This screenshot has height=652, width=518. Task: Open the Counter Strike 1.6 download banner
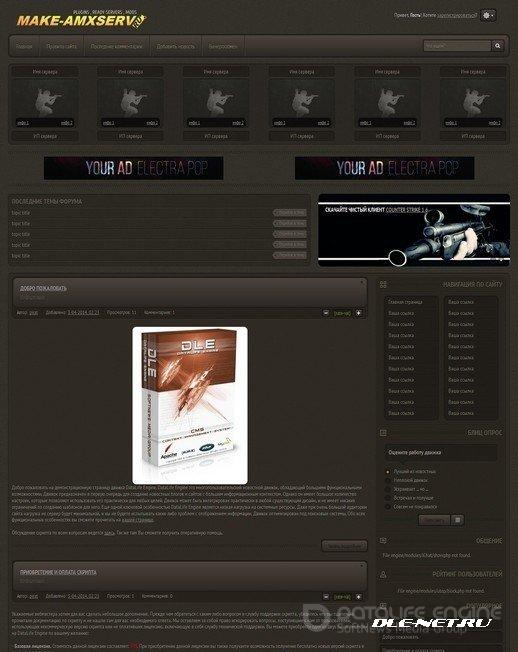[x=414, y=230]
